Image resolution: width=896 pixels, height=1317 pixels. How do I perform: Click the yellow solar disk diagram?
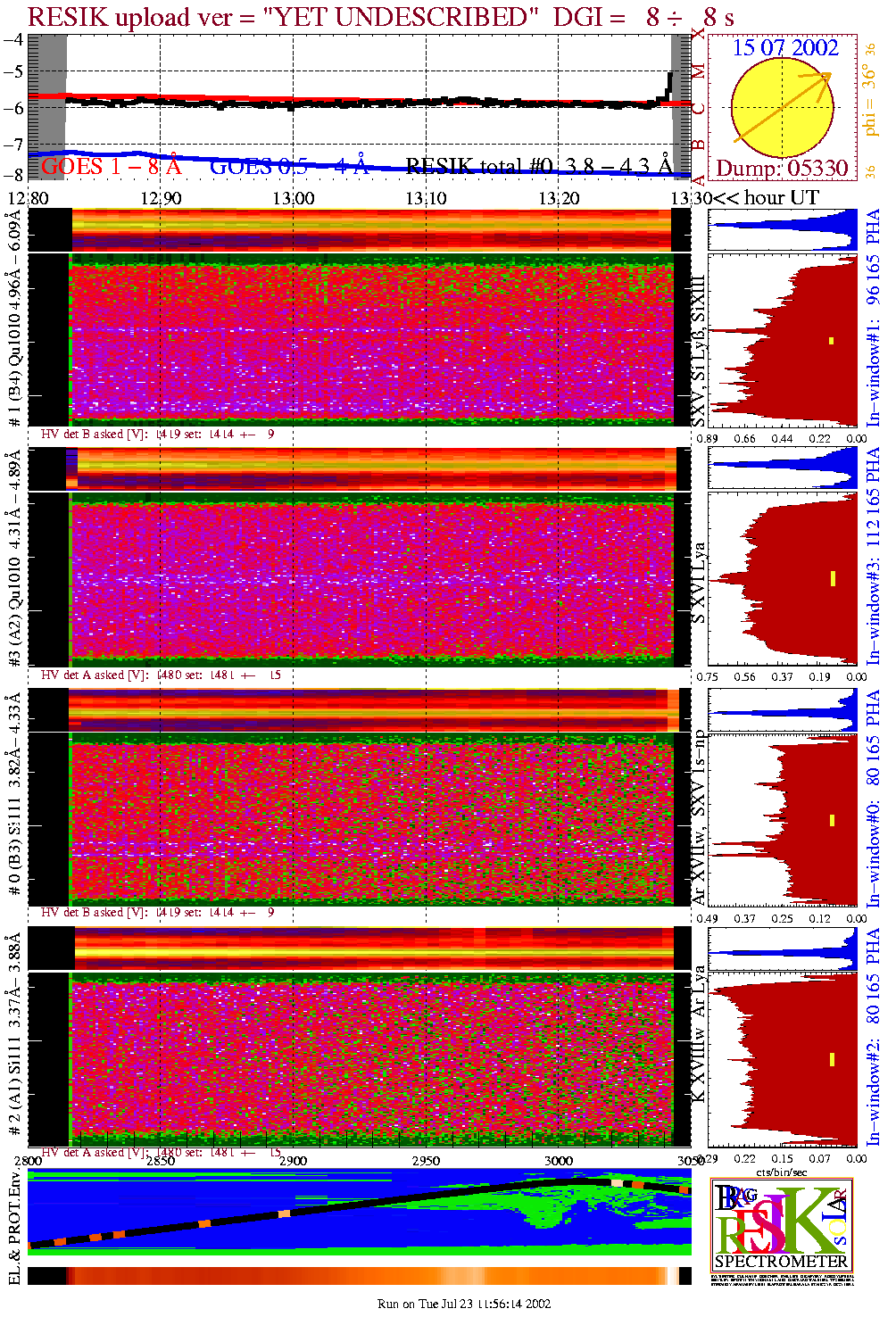click(781, 108)
